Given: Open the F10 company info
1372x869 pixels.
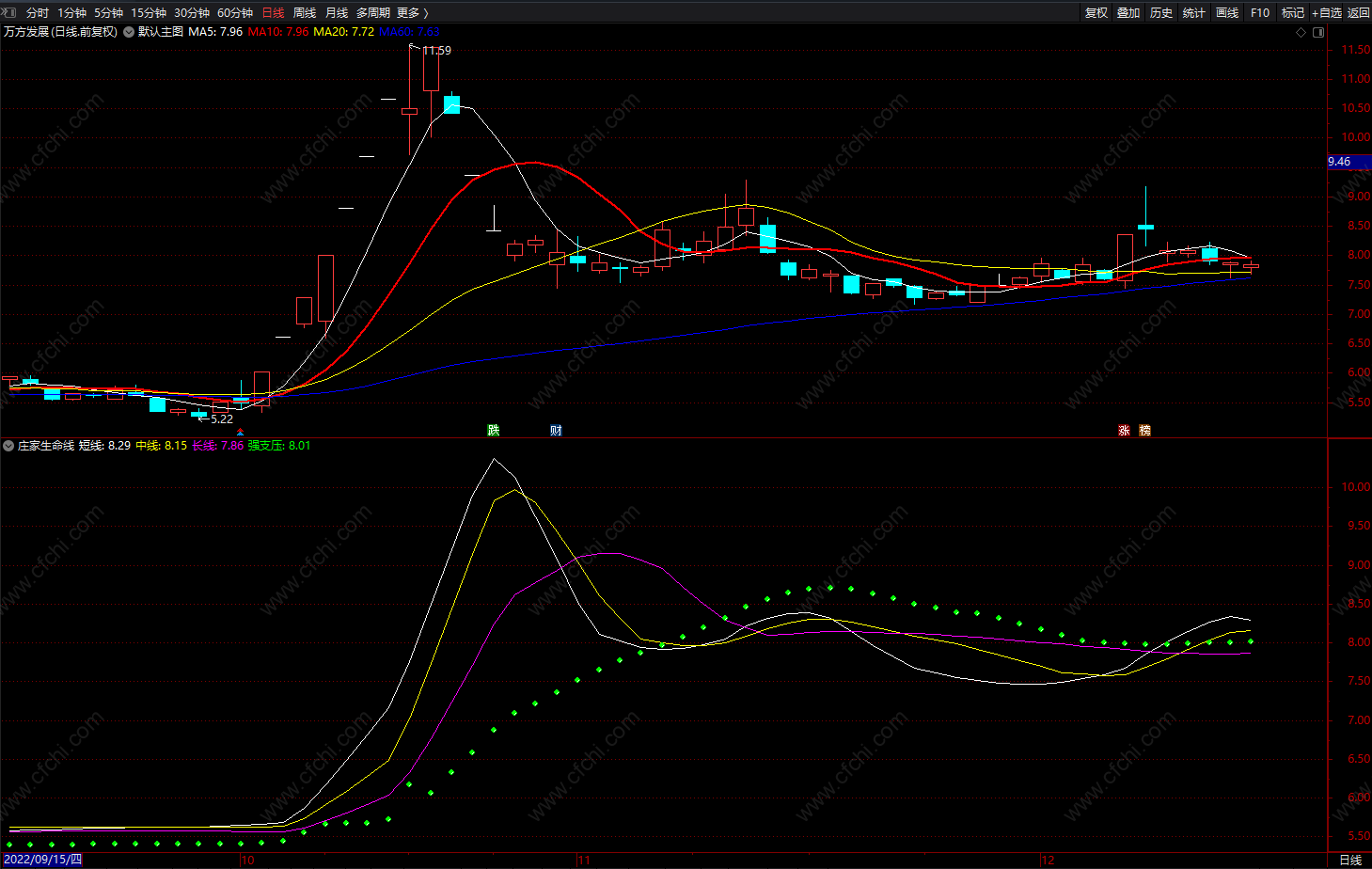Looking at the screenshot, I should tap(1260, 12).
